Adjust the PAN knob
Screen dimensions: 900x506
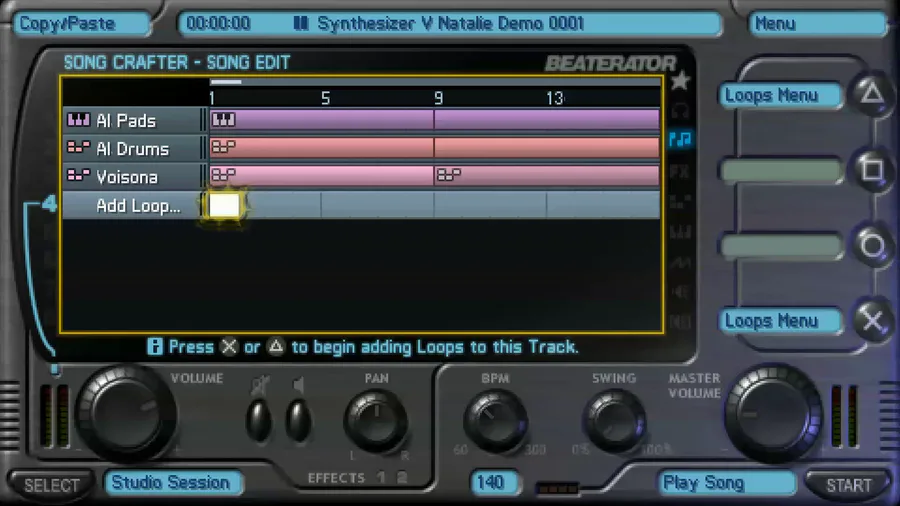pyautogui.click(x=377, y=422)
